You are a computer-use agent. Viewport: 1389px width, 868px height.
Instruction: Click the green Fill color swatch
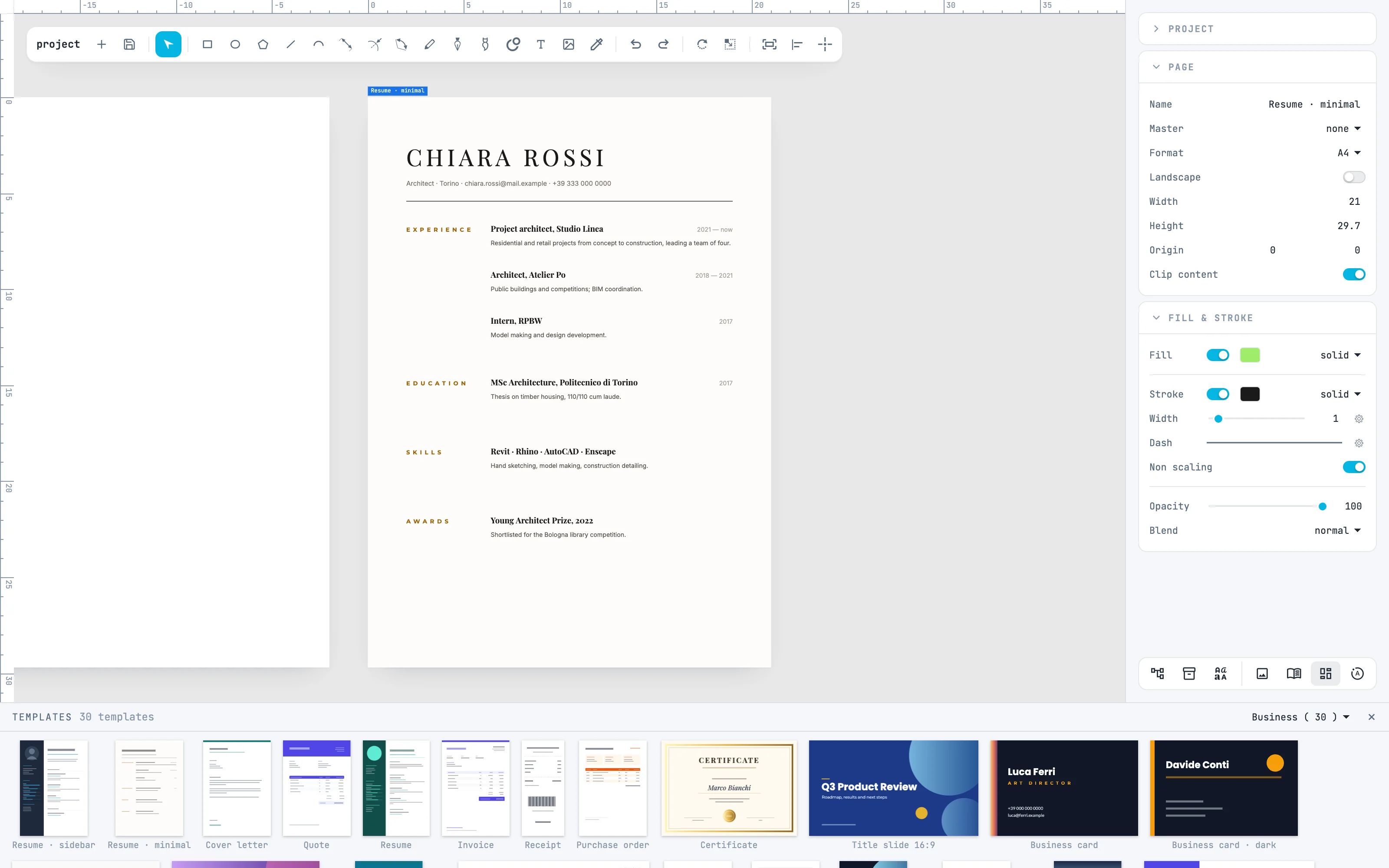tap(1250, 355)
